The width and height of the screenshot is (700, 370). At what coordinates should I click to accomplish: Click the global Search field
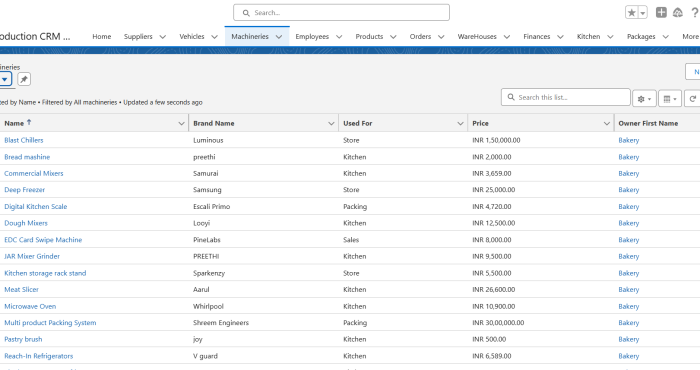tap(341, 12)
